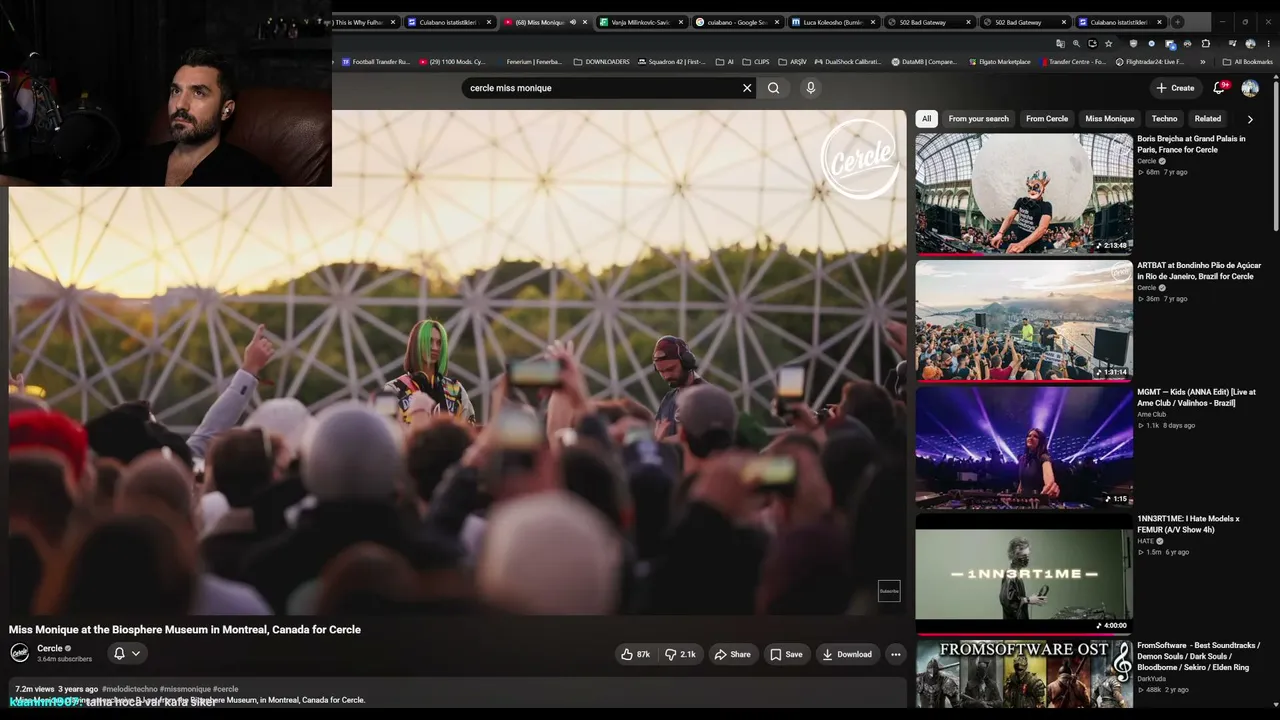Click the #missmonique hashtag

(x=185, y=689)
